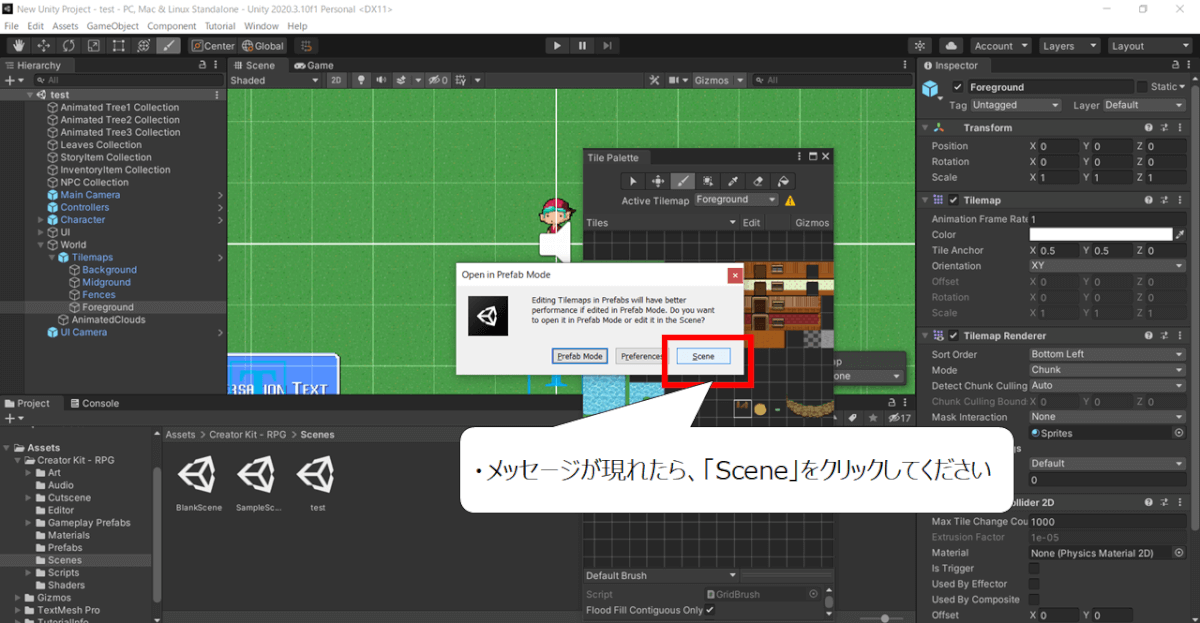Choose the Flood Fill bucket in Tile Palette
Image resolution: width=1200 pixels, height=623 pixels.
783,181
